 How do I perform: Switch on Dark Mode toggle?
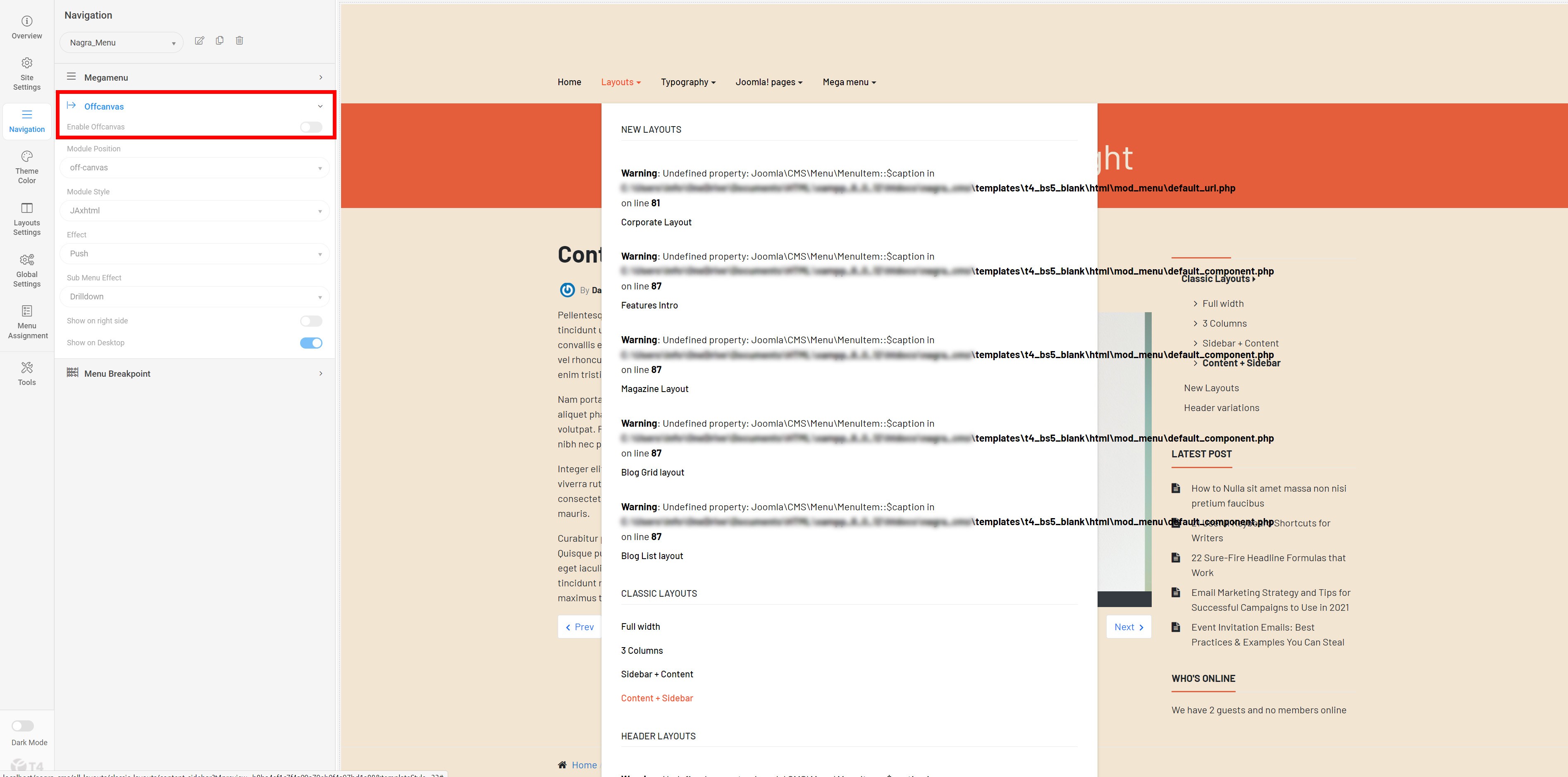pyautogui.click(x=23, y=726)
